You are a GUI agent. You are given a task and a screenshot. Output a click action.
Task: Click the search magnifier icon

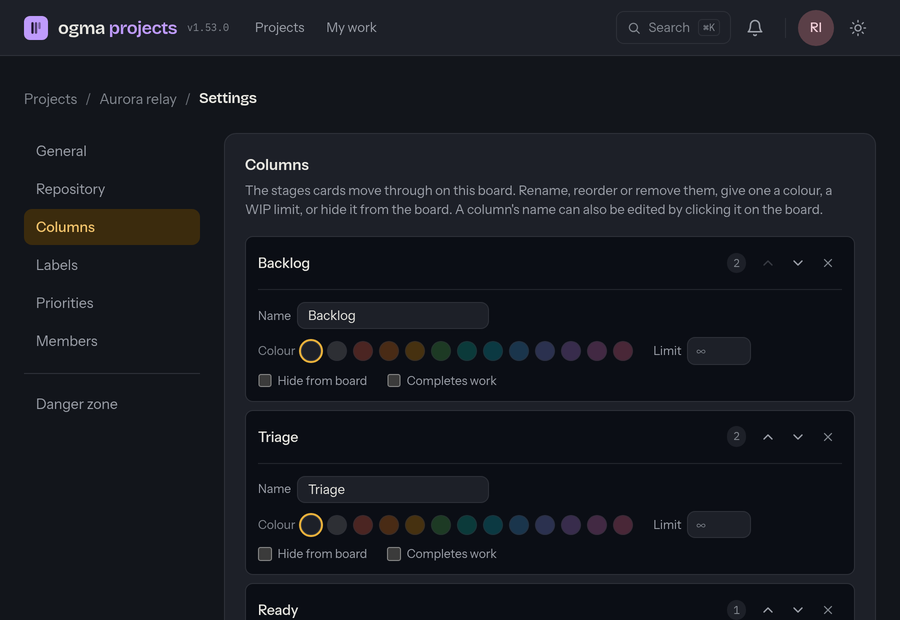pos(634,28)
